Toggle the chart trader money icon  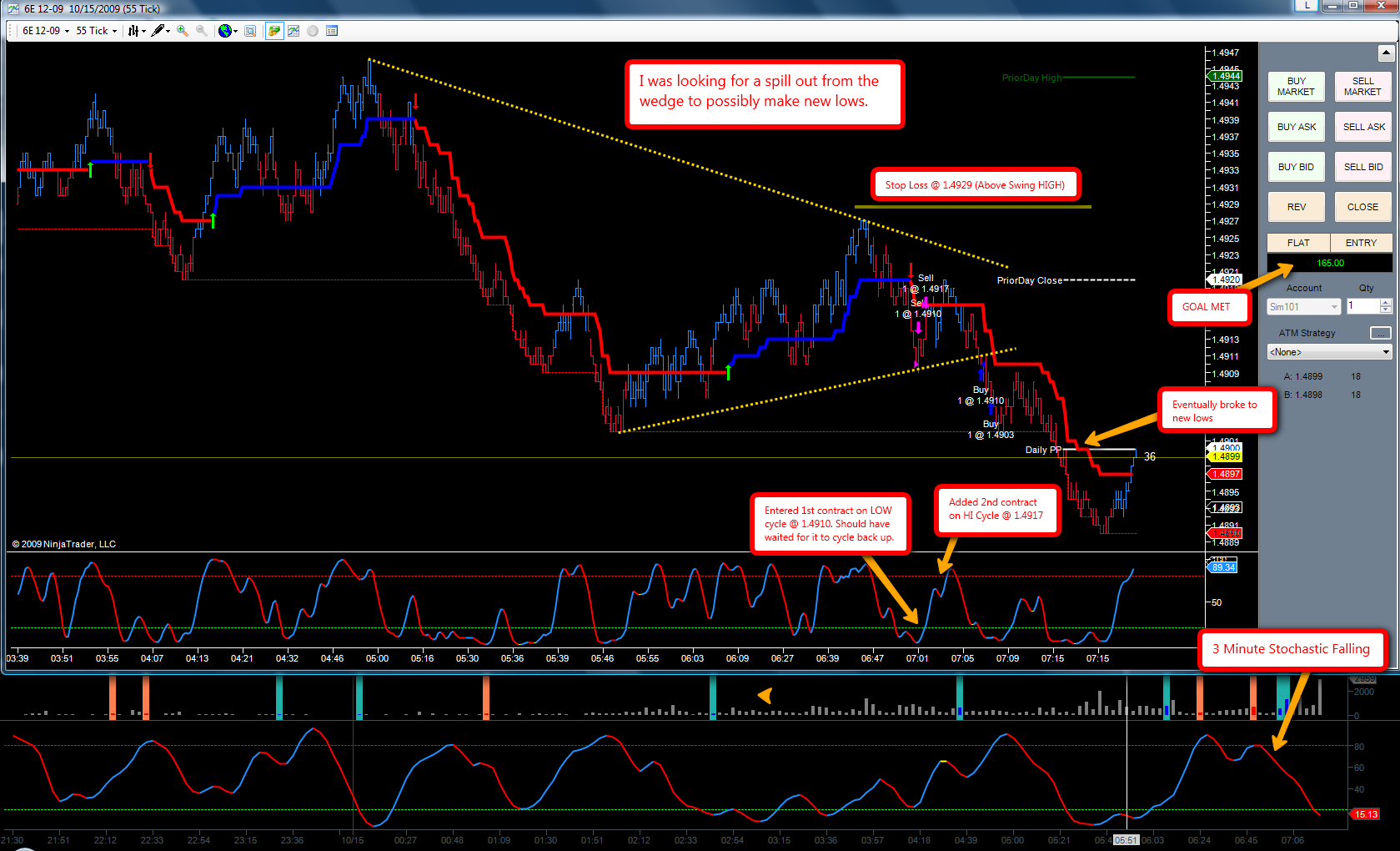coord(274,31)
